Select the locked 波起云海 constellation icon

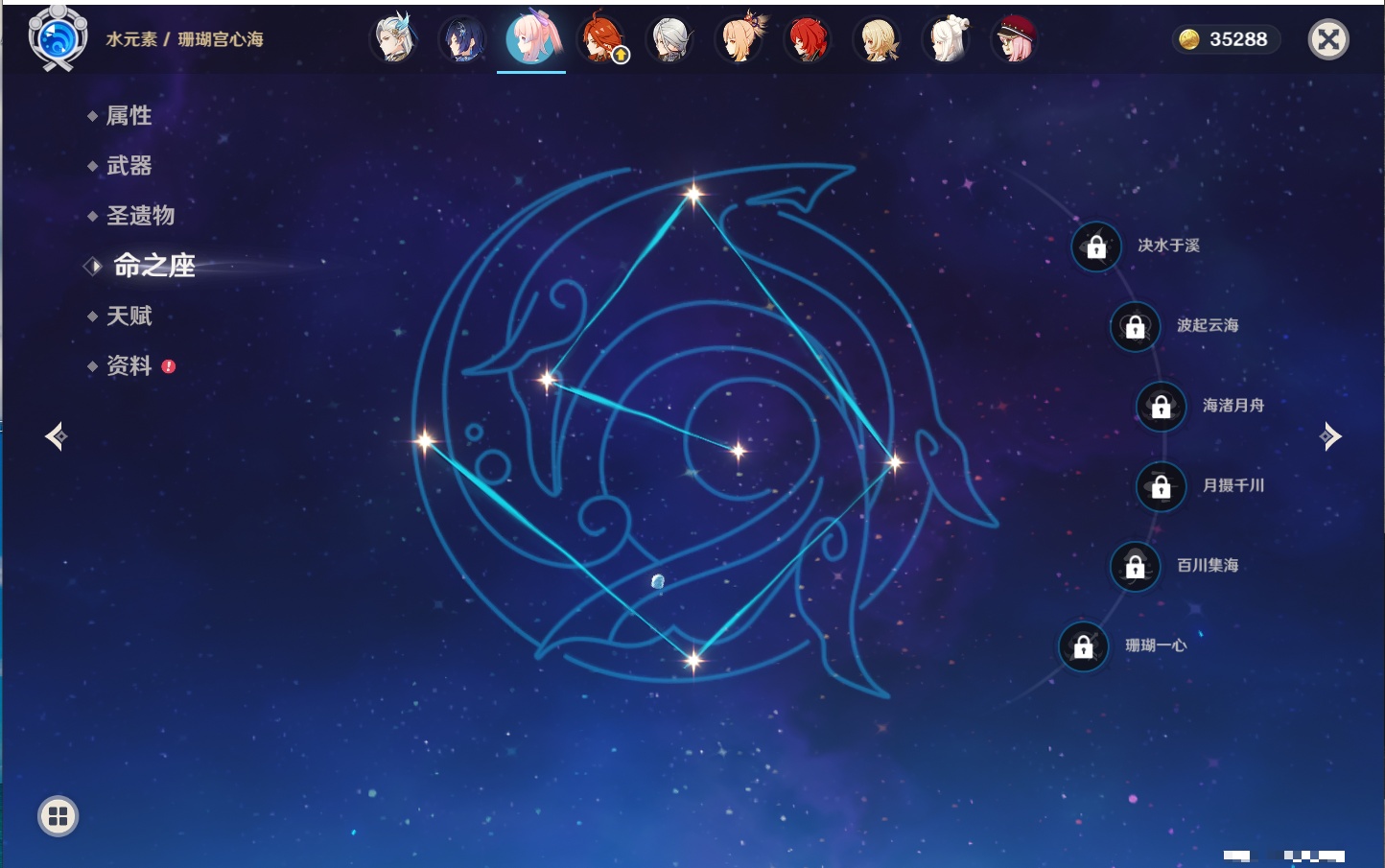[x=1135, y=326]
